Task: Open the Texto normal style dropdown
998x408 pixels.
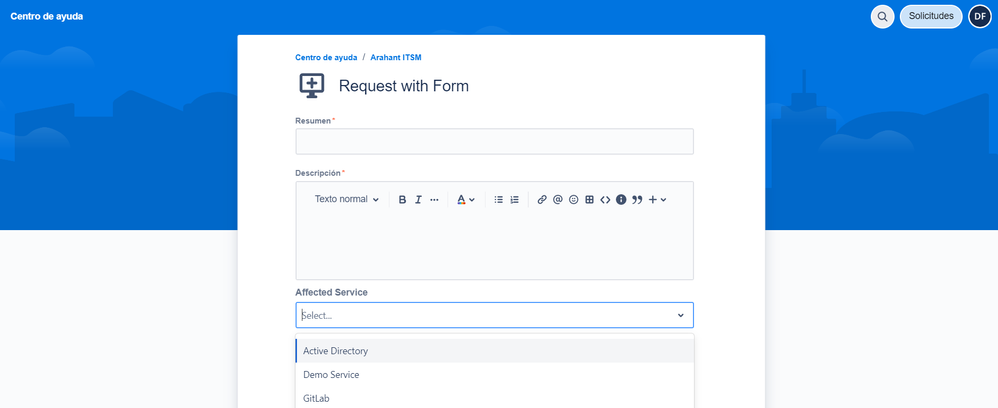Action: (346, 199)
